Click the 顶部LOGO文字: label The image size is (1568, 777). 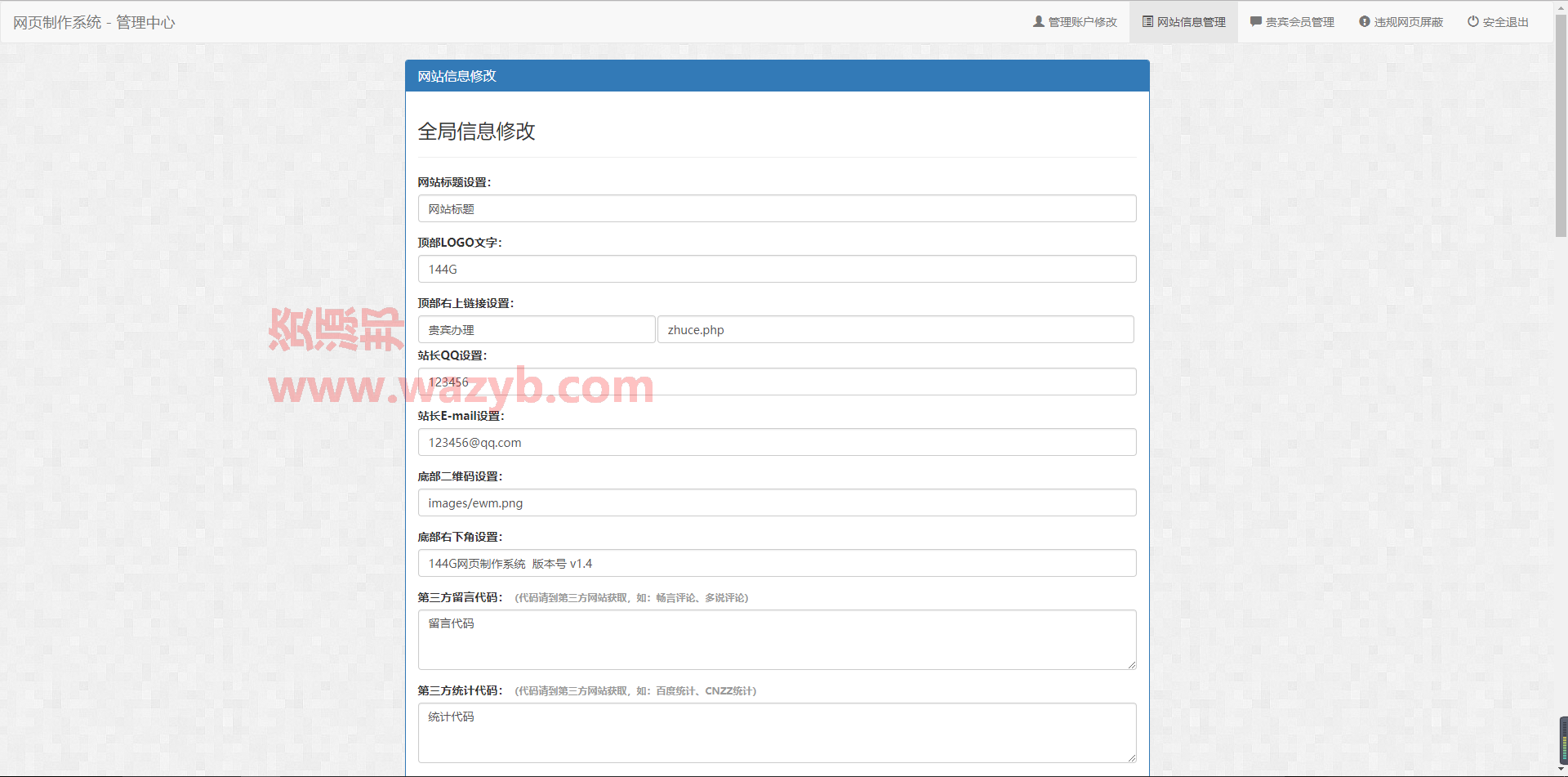tap(460, 243)
